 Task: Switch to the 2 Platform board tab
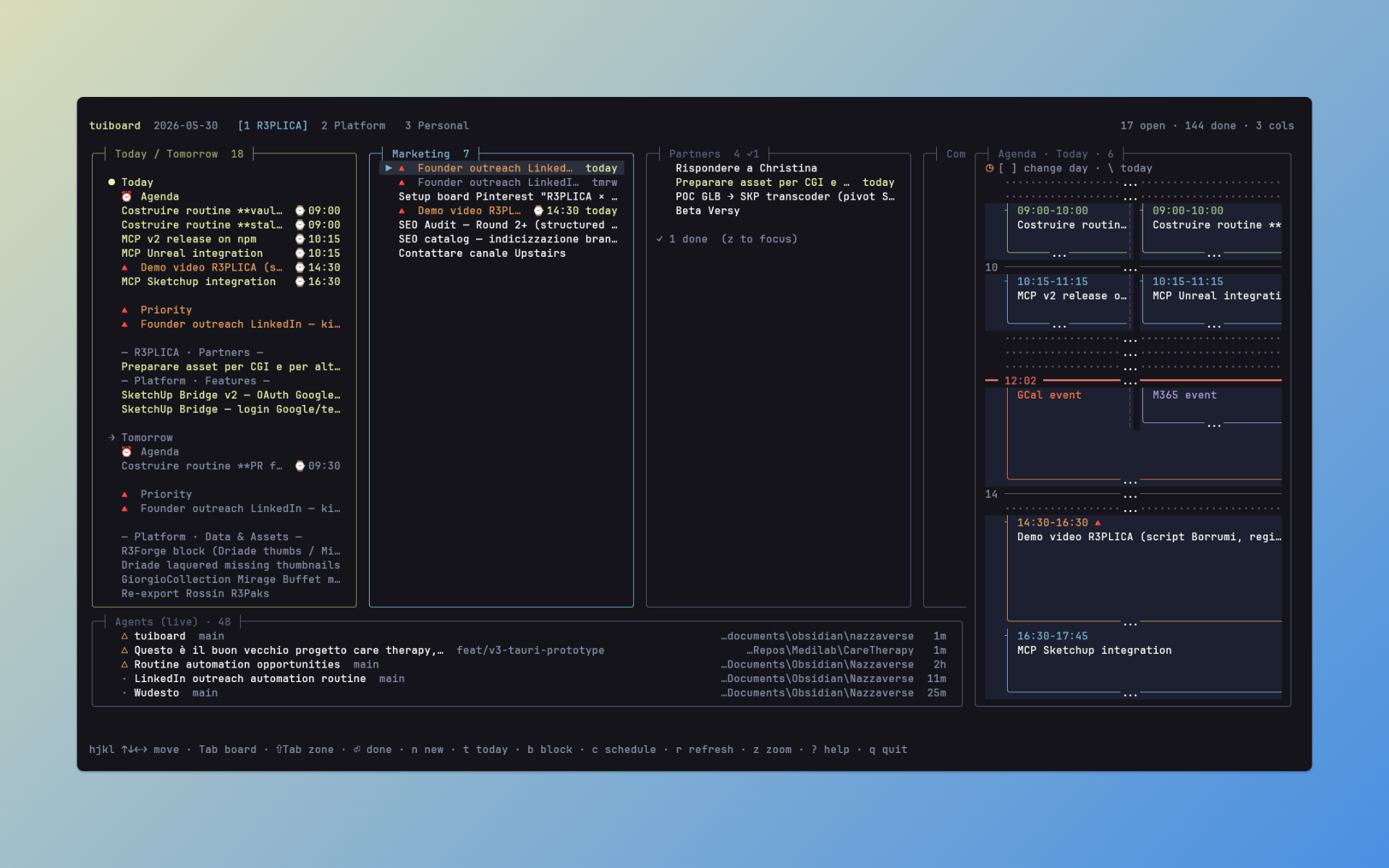click(353, 126)
